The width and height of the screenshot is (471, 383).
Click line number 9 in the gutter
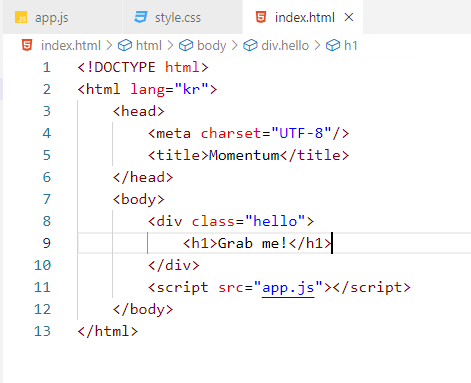click(x=47, y=243)
